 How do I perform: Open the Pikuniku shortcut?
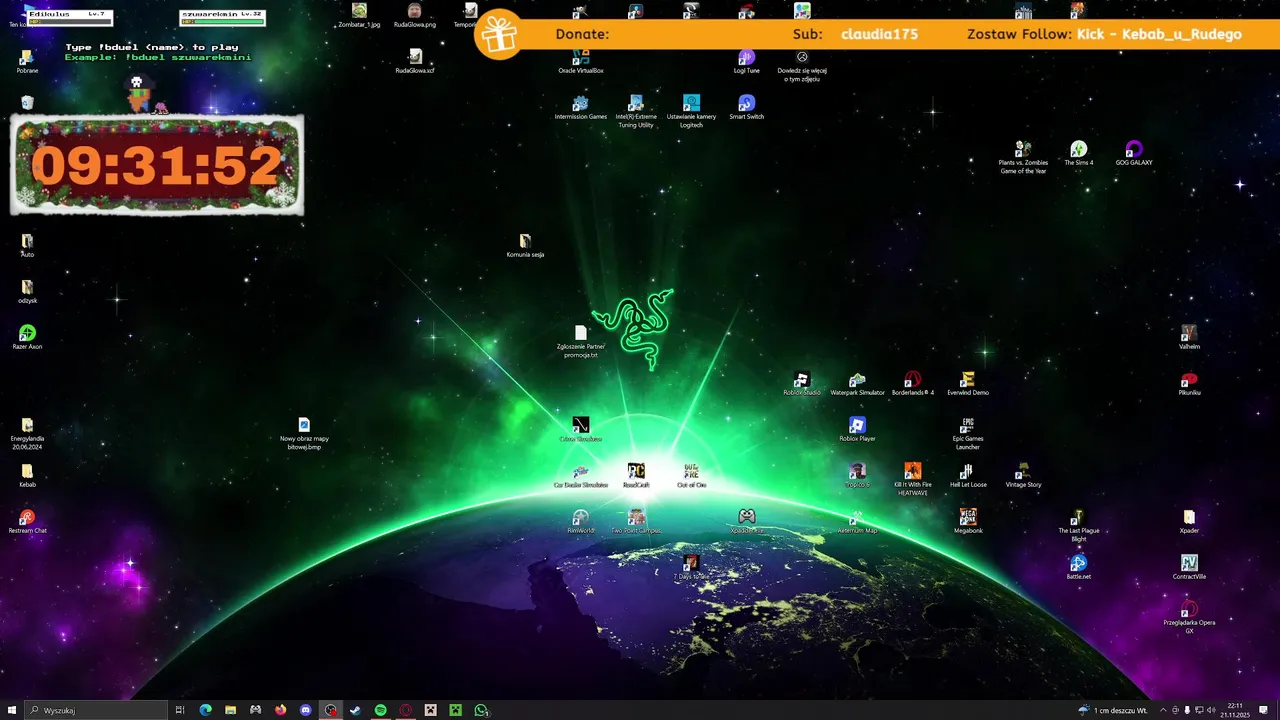1189,383
